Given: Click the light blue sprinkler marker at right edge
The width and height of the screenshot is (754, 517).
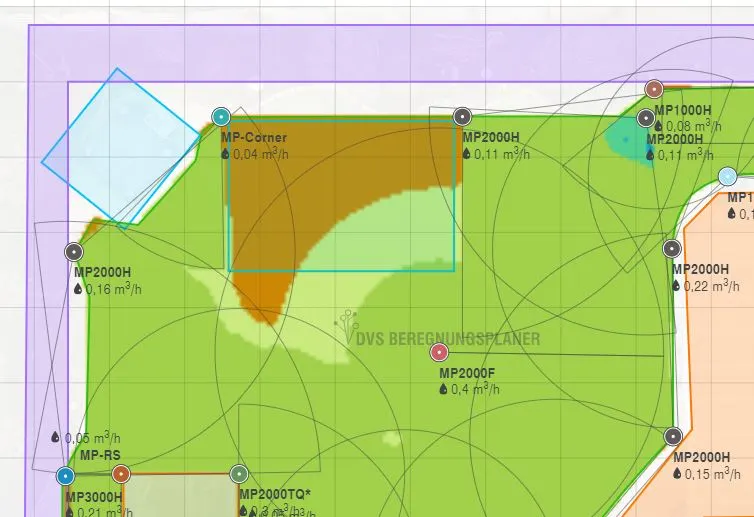Looking at the screenshot, I should (x=728, y=177).
